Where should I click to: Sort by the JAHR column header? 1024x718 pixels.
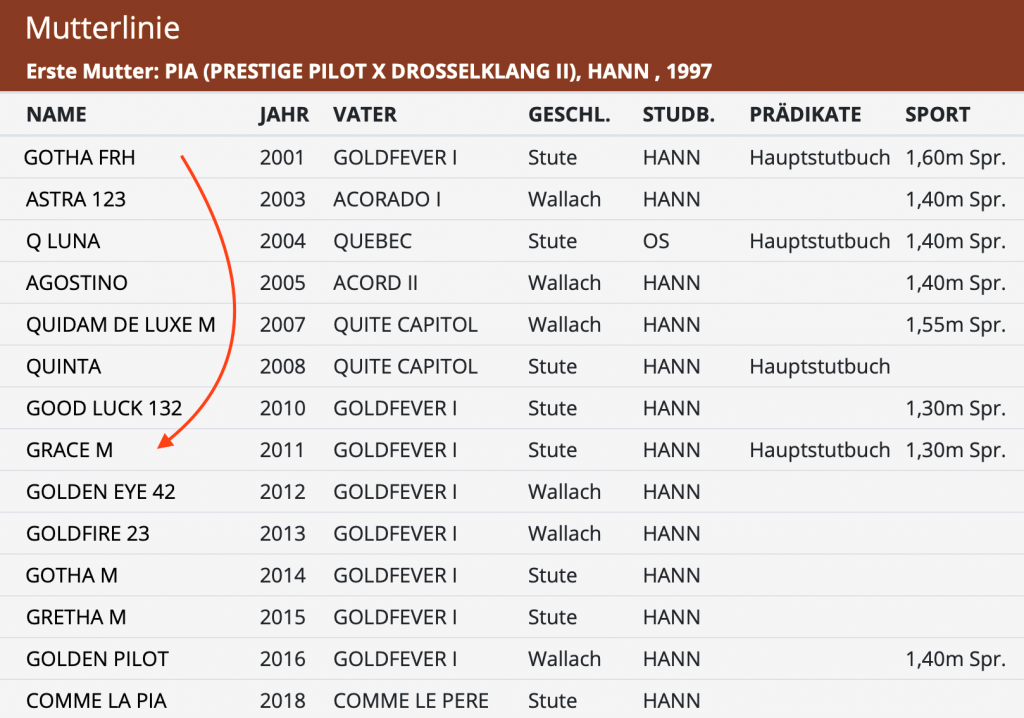284,115
